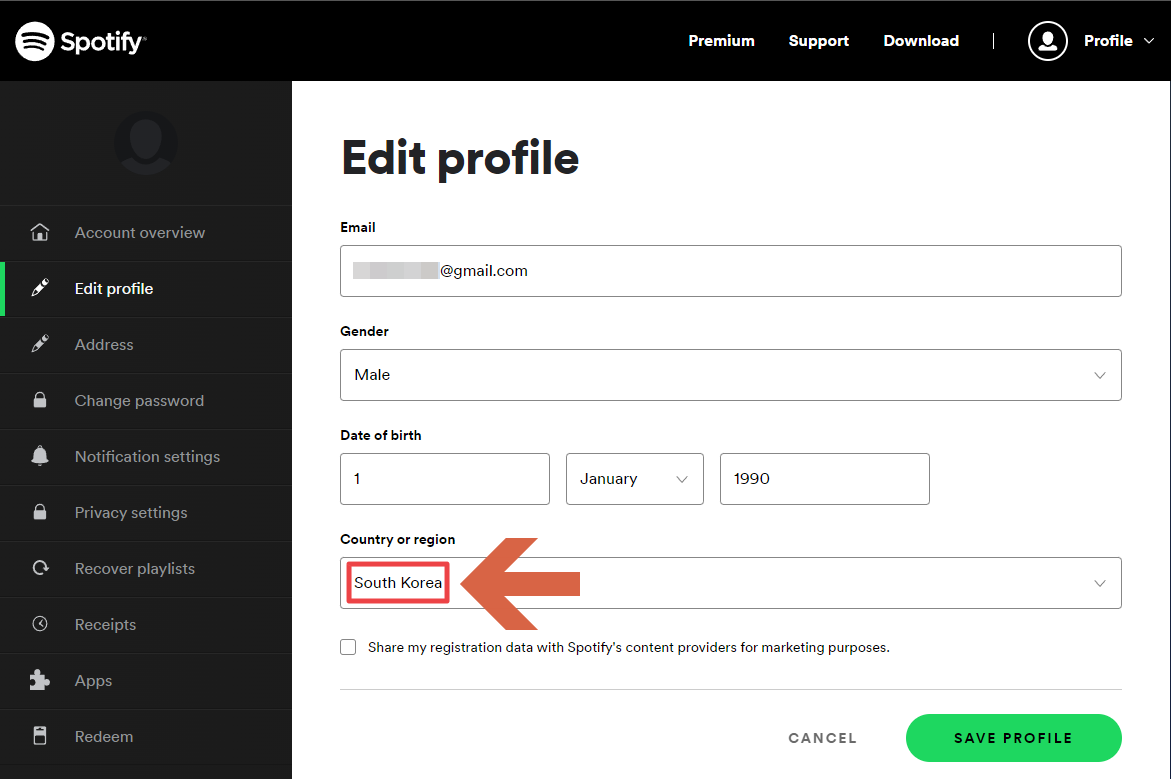Select Edit profile in the sidebar
1171x779 pixels.
[x=146, y=289]
